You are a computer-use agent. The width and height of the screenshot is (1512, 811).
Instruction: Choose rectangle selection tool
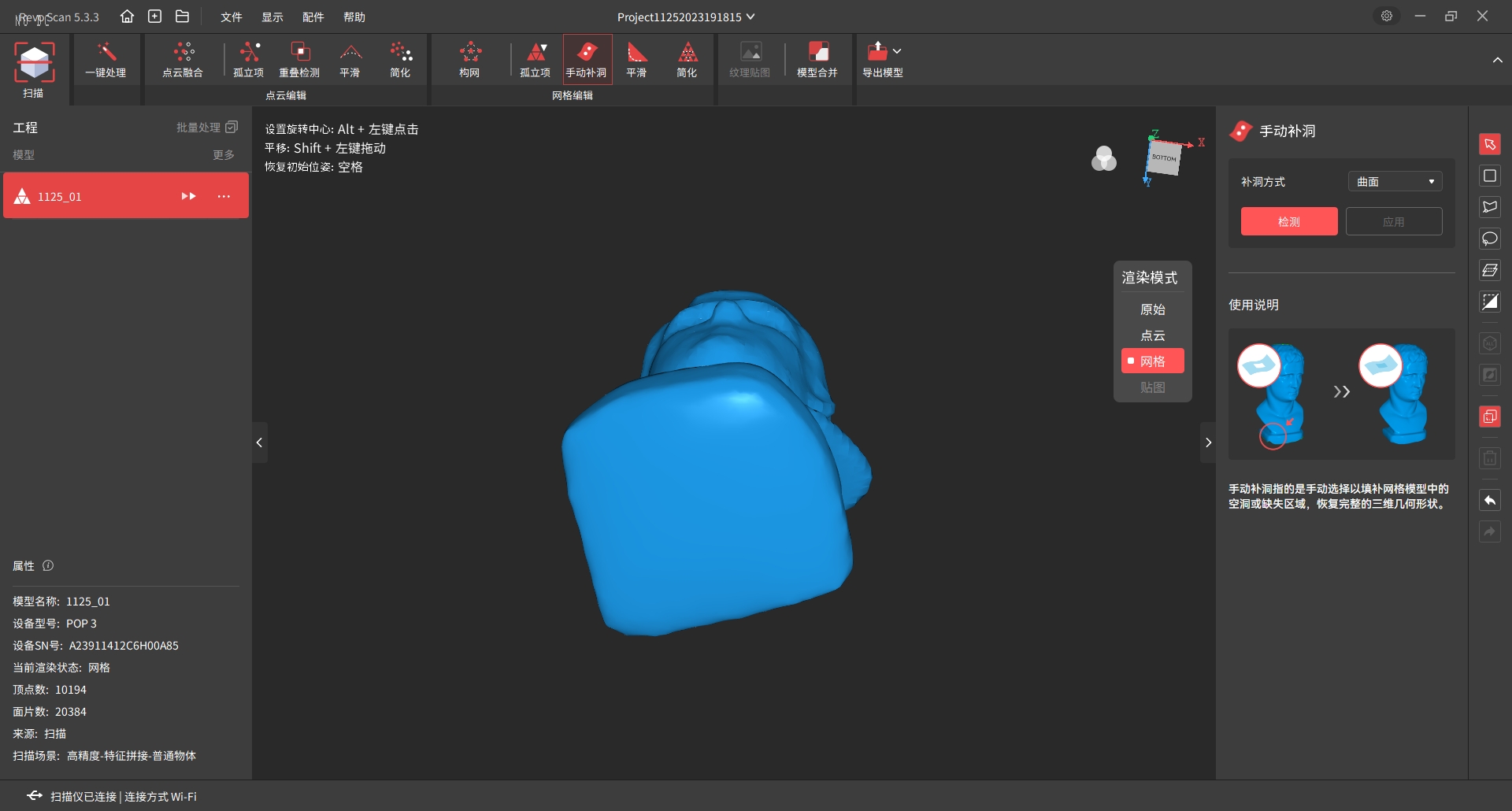(1490, 176)
